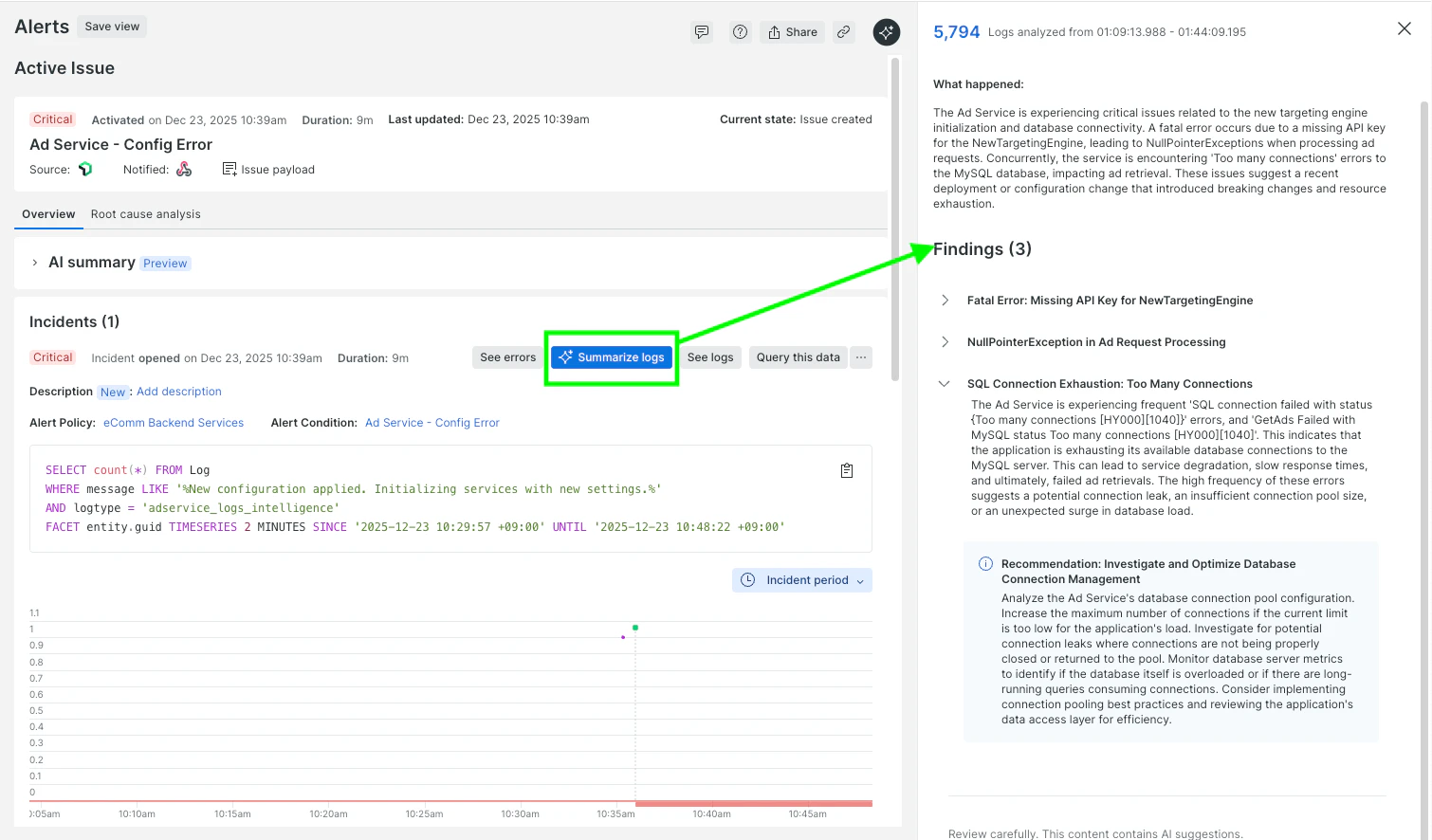Click the Critical badge in the issue header

click(52, 119)
